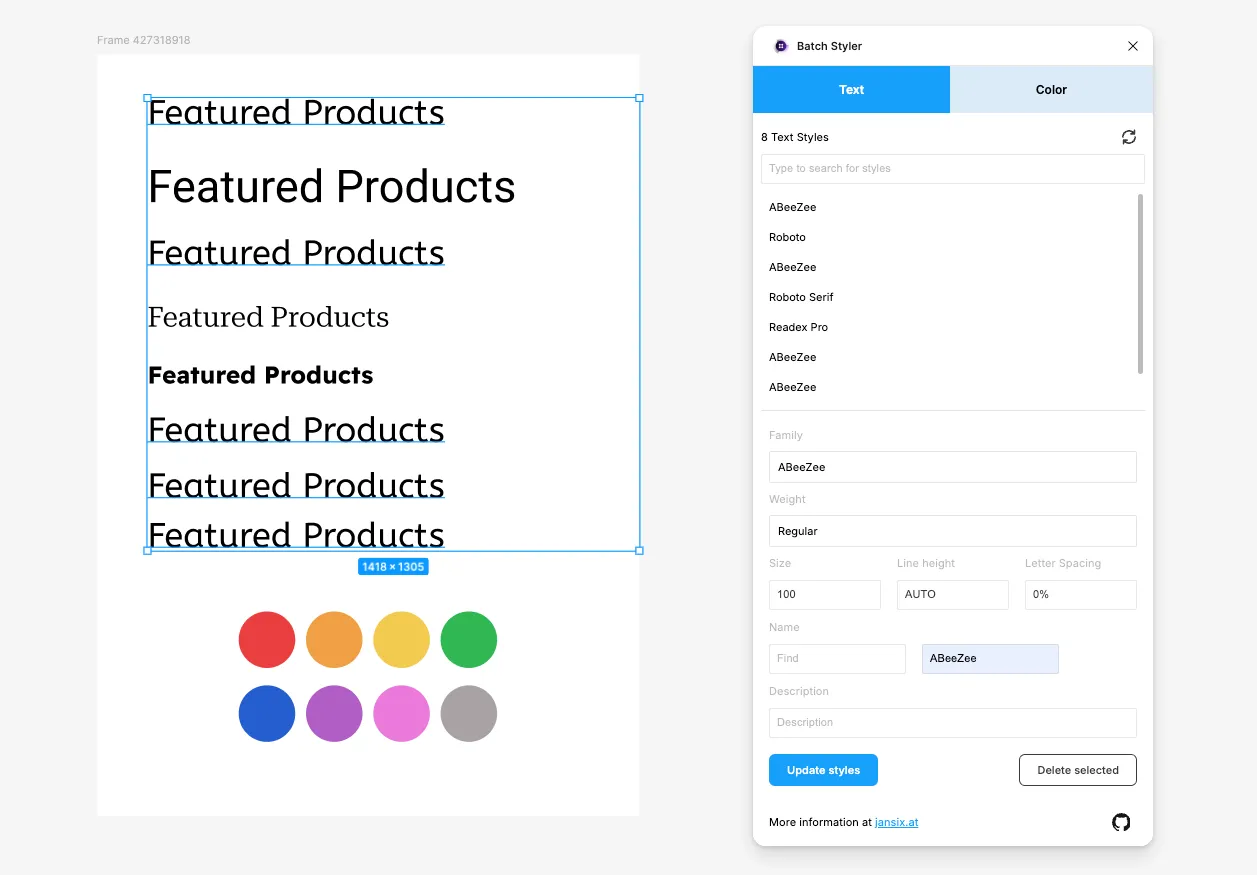Select the Text tab
Screen dimensions: 1257x875
(x=851, y=90)
